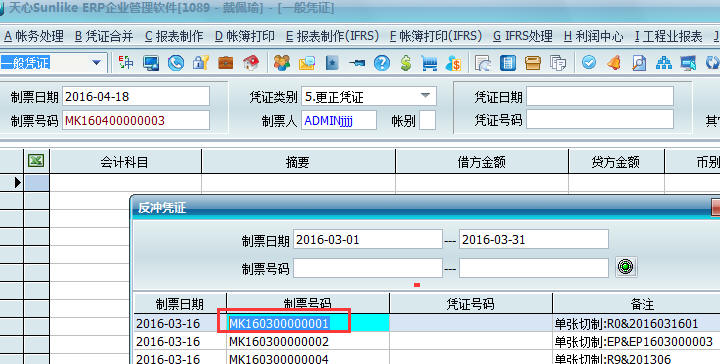Screen dimensions: 720x364
Task: Open the C 报表制作 menu
Action: [x=174, y=36]
